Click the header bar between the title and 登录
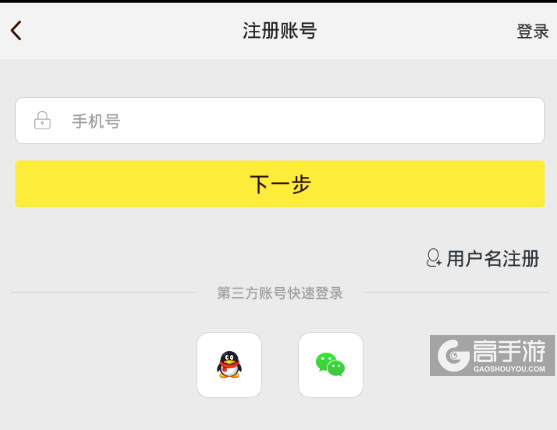This screenshot has width=557, height=430. click(416, 31)
